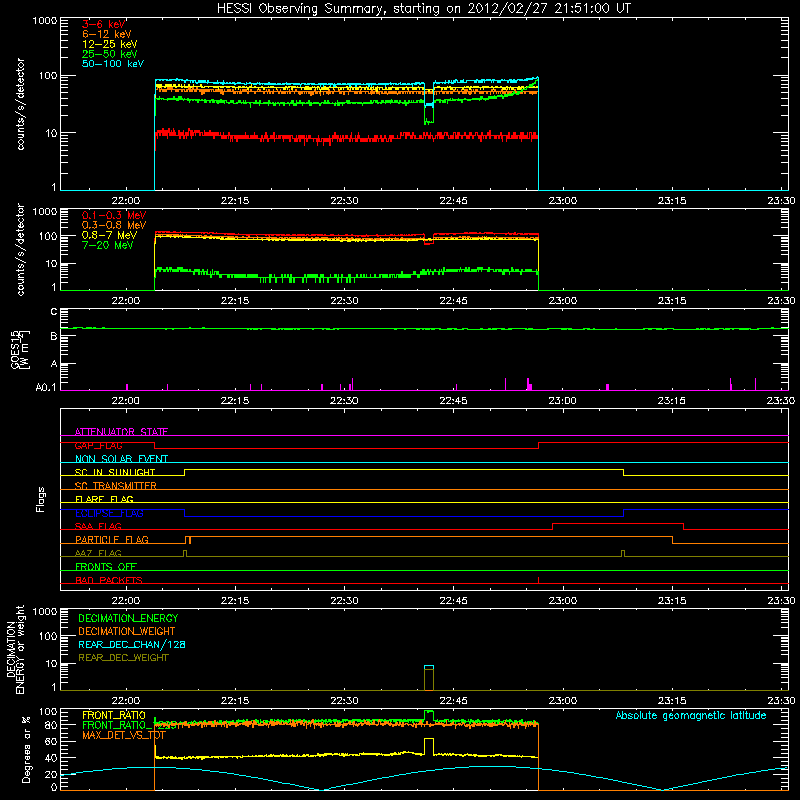Click counts/s/detector axis label of keV panel
The width and height of the screenshot is (800, 800).
coord(20,104)
